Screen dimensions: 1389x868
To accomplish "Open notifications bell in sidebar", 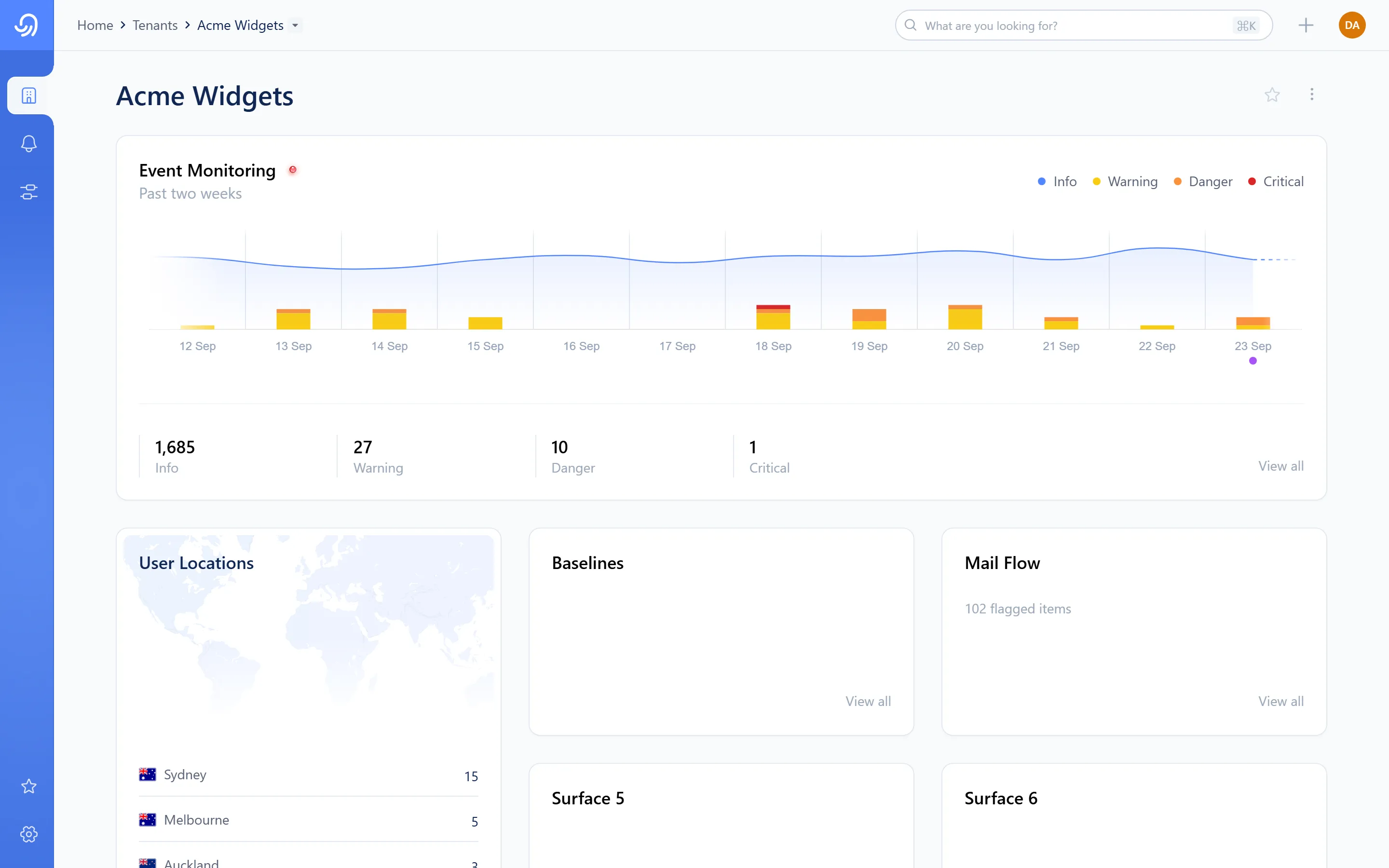I will point(29,144).
